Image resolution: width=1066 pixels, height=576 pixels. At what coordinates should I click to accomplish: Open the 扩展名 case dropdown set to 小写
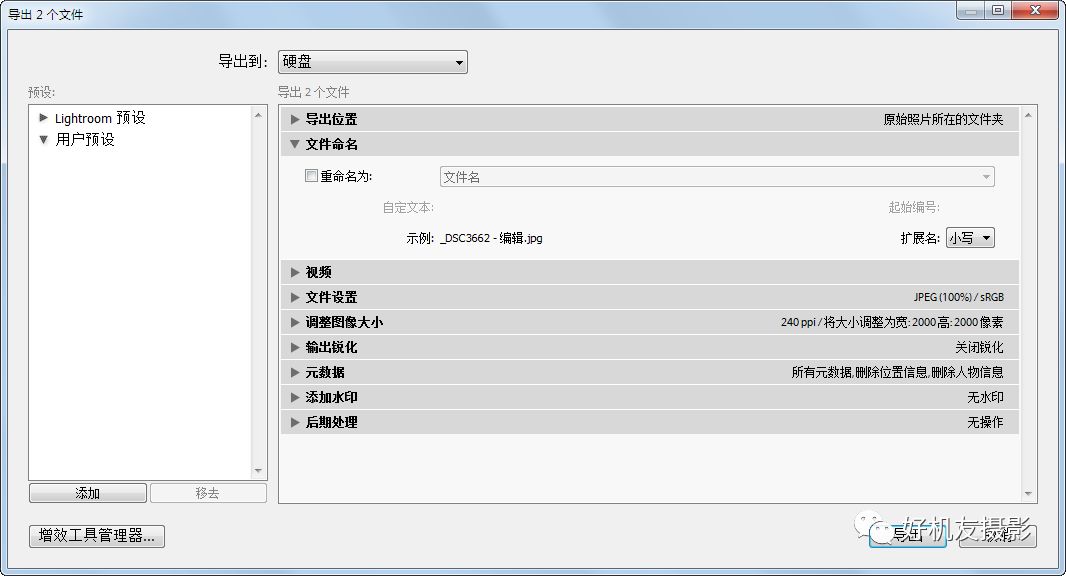pyautogui.click(x=969, y=237)
